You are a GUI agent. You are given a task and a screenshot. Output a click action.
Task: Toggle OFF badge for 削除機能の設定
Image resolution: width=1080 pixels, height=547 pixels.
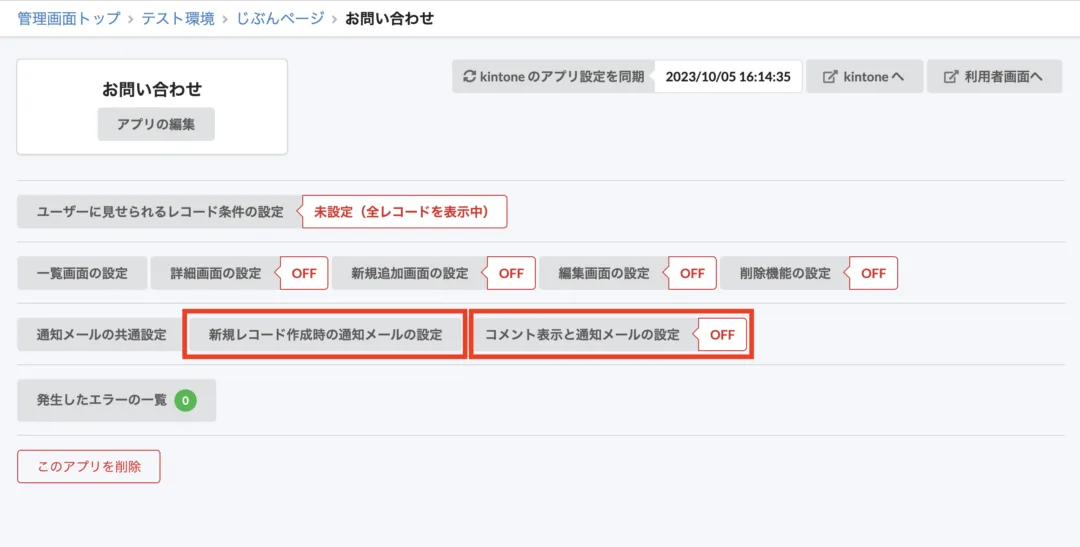[x=873, y=274]
